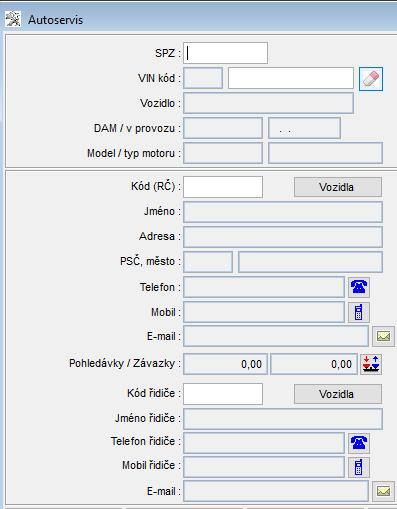The height and width of the screenshot is (509, 397).
Task: Click the Autoservis window title text
Action: pos(55,20)
